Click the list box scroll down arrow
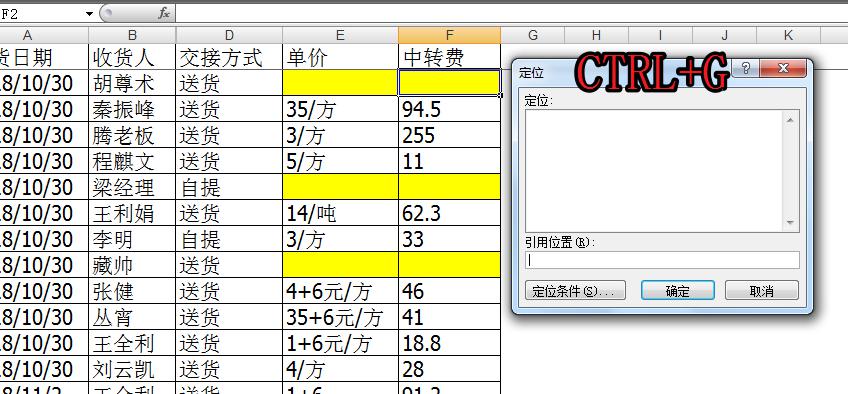The width and height of the screenshot is (848, 394). (790, 223)
